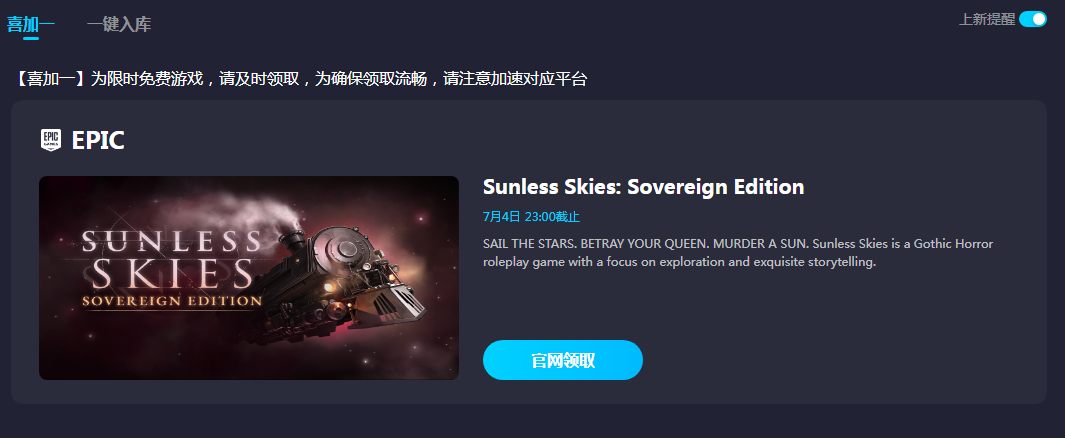Select the 7月4日 23:00截止 deadline text
This screenshot has height=438, width=1065.
pyautogui.click(x=531, y=217)
